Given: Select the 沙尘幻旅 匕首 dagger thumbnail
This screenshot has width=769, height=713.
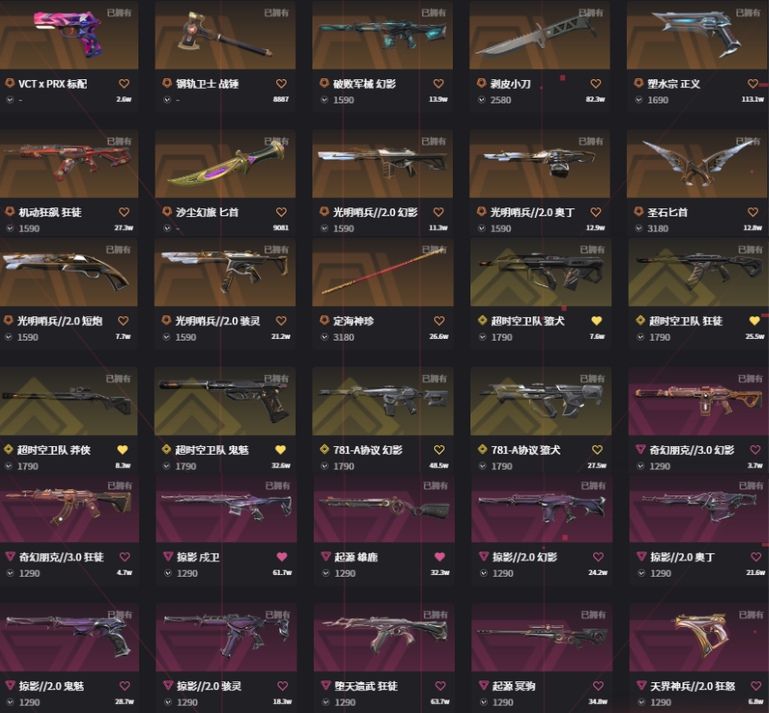Looking at the screenshot, I should pyautogui.click(x=225, y=163).
